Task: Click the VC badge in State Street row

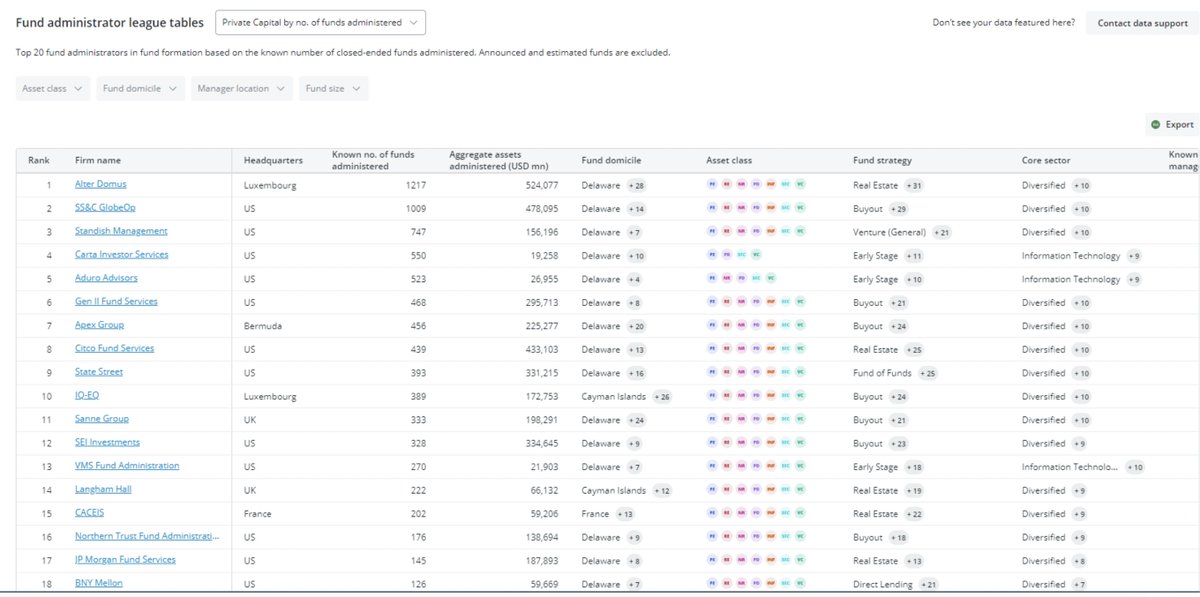Action: [x=800, y=372]
